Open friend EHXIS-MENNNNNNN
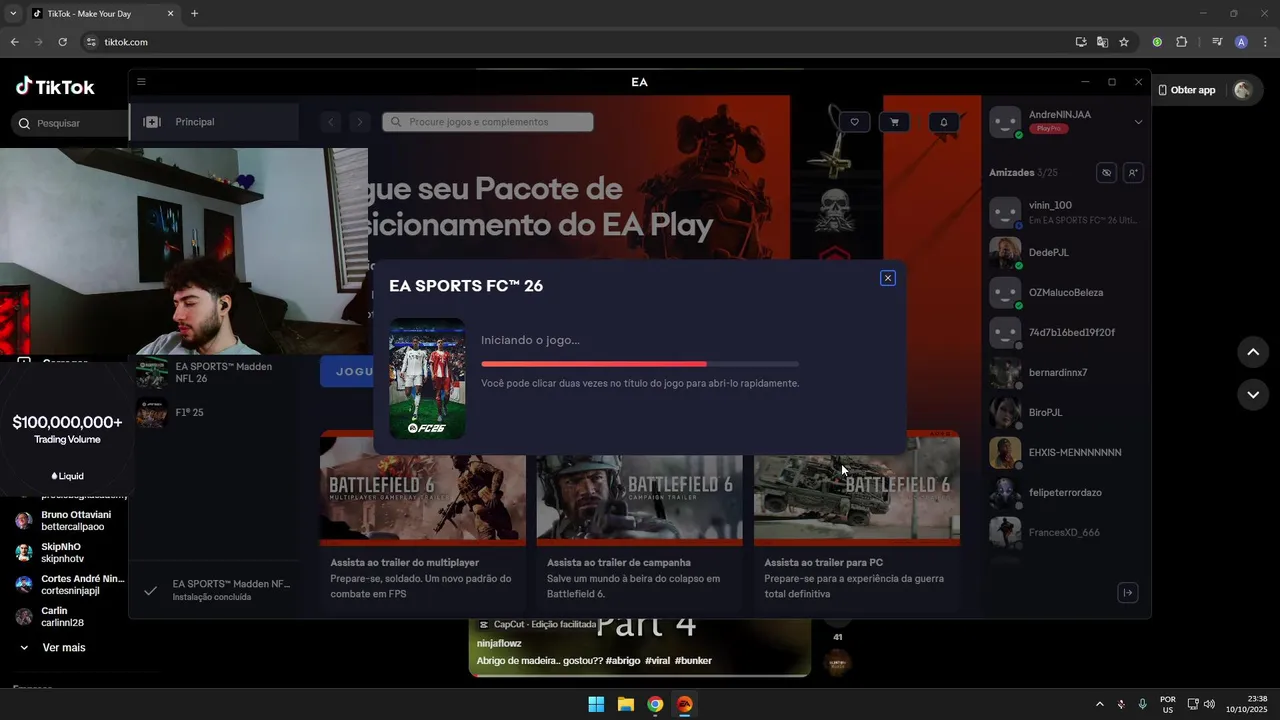The height and width of the screenshot is (720, 1280). 1066,452
